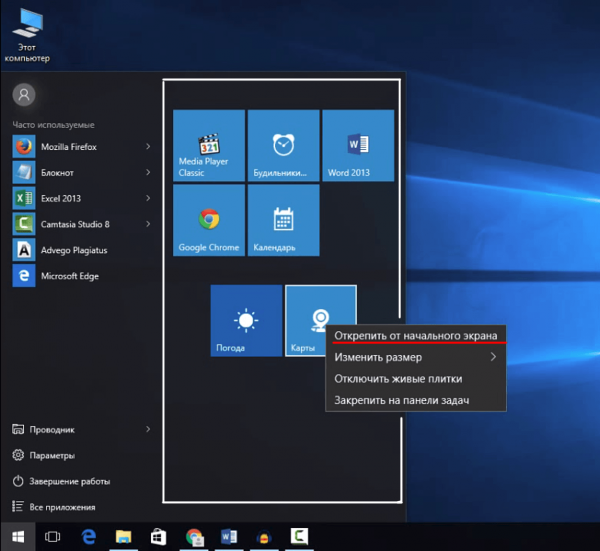Open the Календарь calendar tile
Image resolution: width=600 pixels, height=551 pixels.
(x=284, y=220)
